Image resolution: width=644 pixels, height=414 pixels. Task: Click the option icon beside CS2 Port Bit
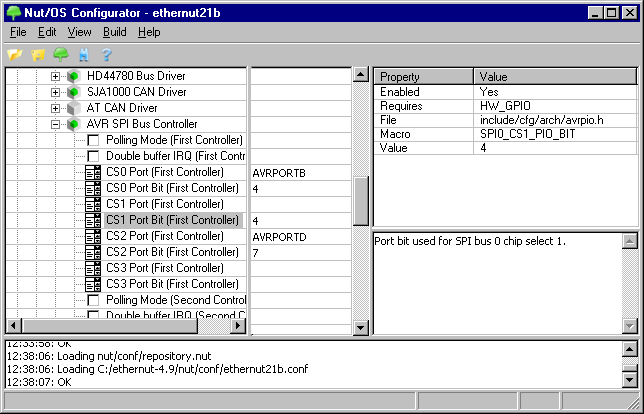coord(93,252)
